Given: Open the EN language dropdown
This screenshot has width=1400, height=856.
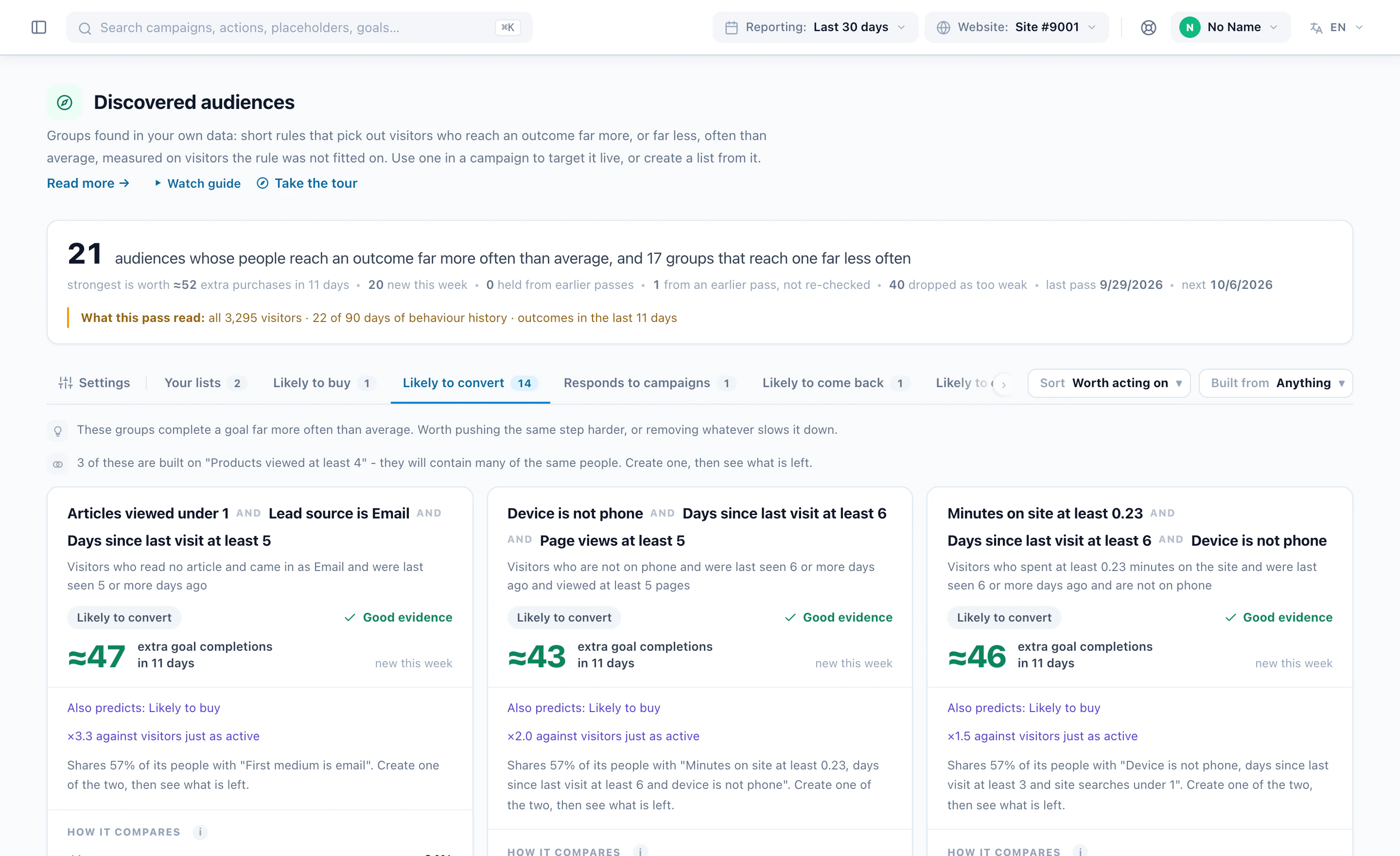Looking at the screenshot, I should (x=1336, y=27).
